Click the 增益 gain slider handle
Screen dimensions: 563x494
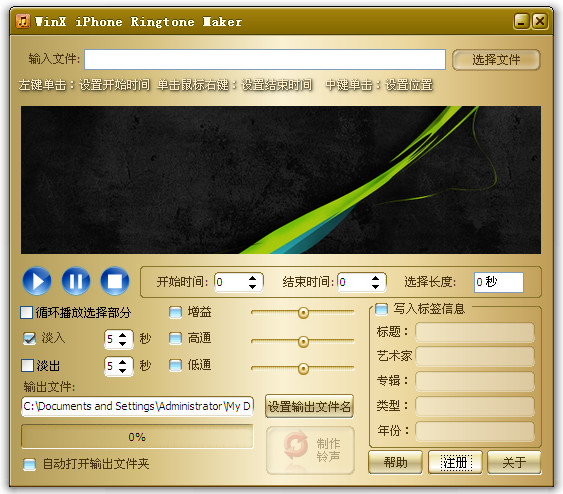303,313
